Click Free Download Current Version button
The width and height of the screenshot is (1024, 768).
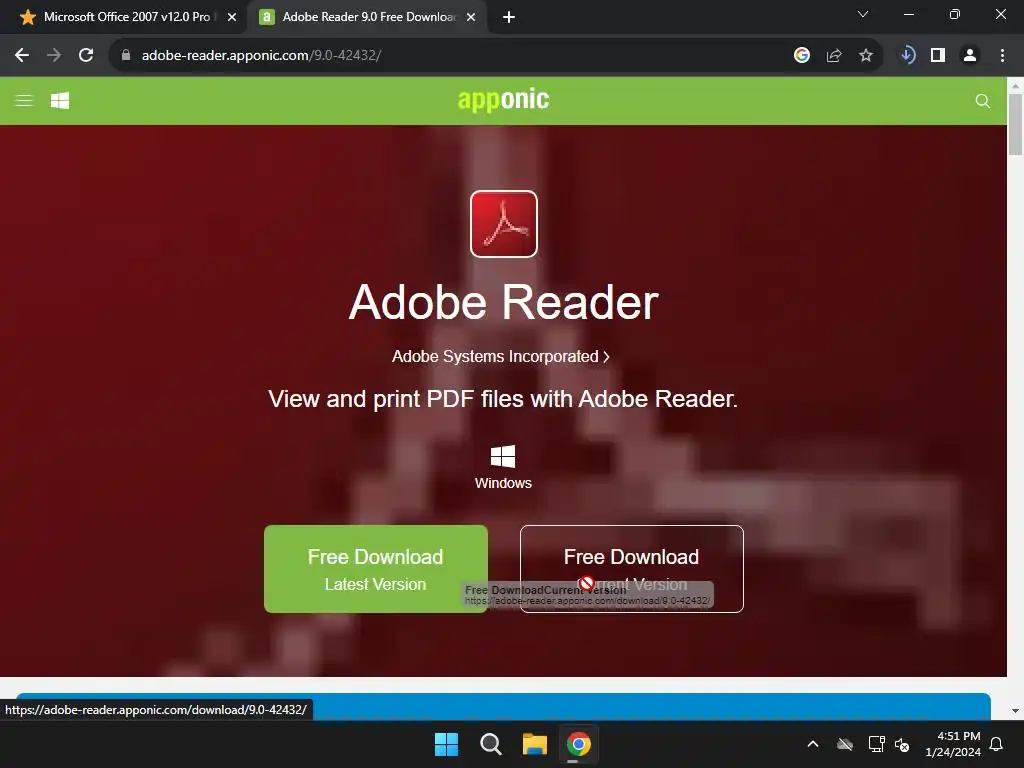(x=632, y=569)
